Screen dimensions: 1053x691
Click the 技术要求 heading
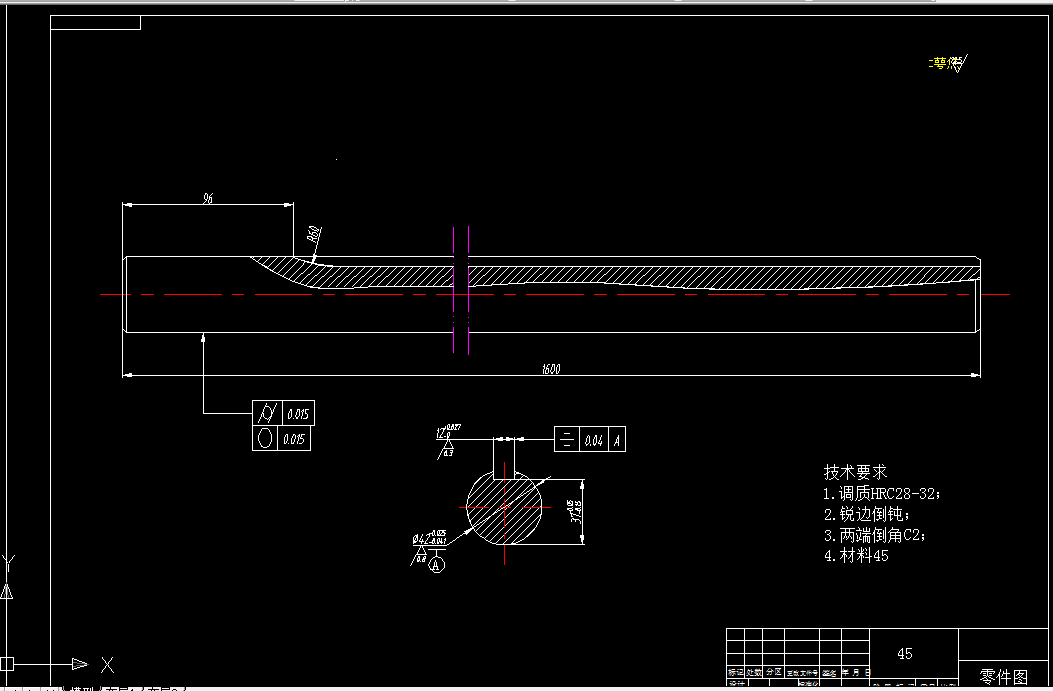[x=855, y=472]
